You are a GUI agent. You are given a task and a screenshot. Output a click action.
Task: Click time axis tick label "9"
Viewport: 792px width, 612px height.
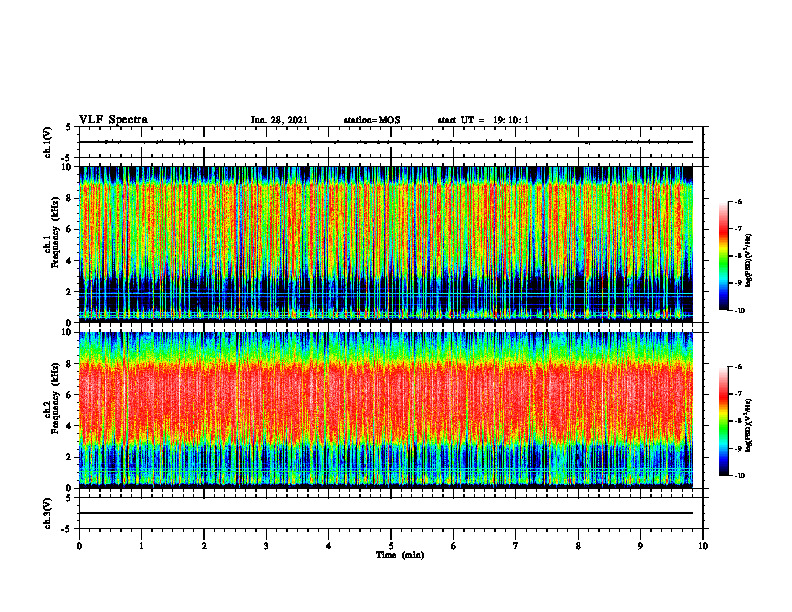[x=640, y=546]
